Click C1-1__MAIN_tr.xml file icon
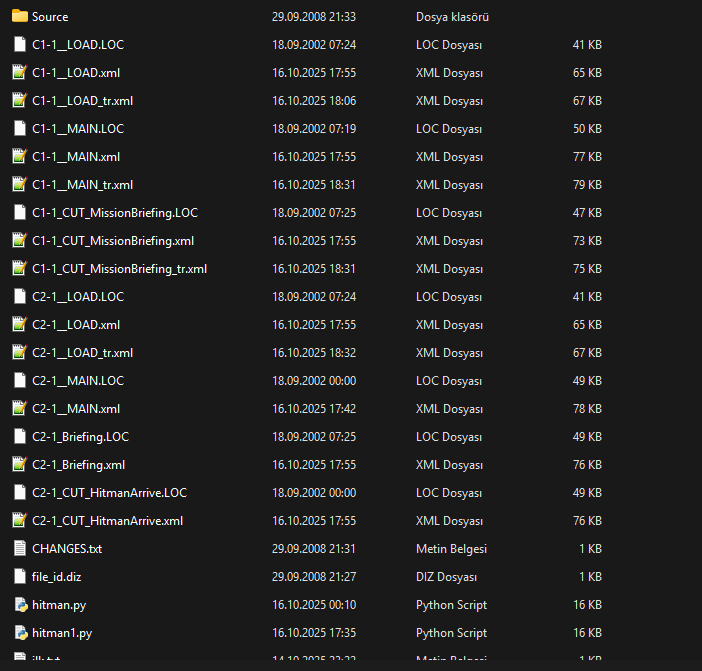The height and width of the screenshot is (671, 702). click(20, 184)
